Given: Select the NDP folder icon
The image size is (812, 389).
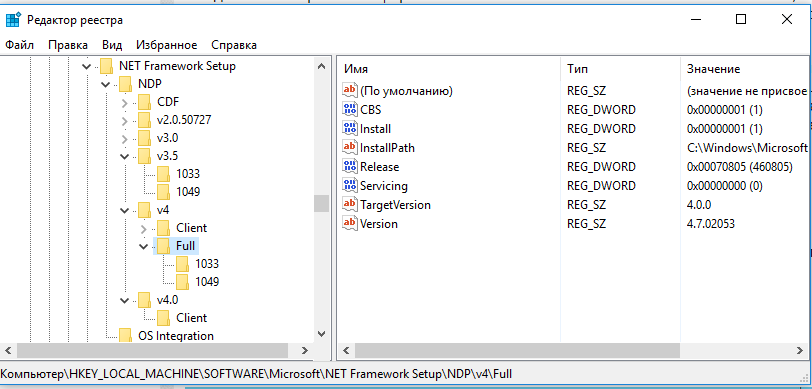Looking at the screenshot, I should pos(126,84).
